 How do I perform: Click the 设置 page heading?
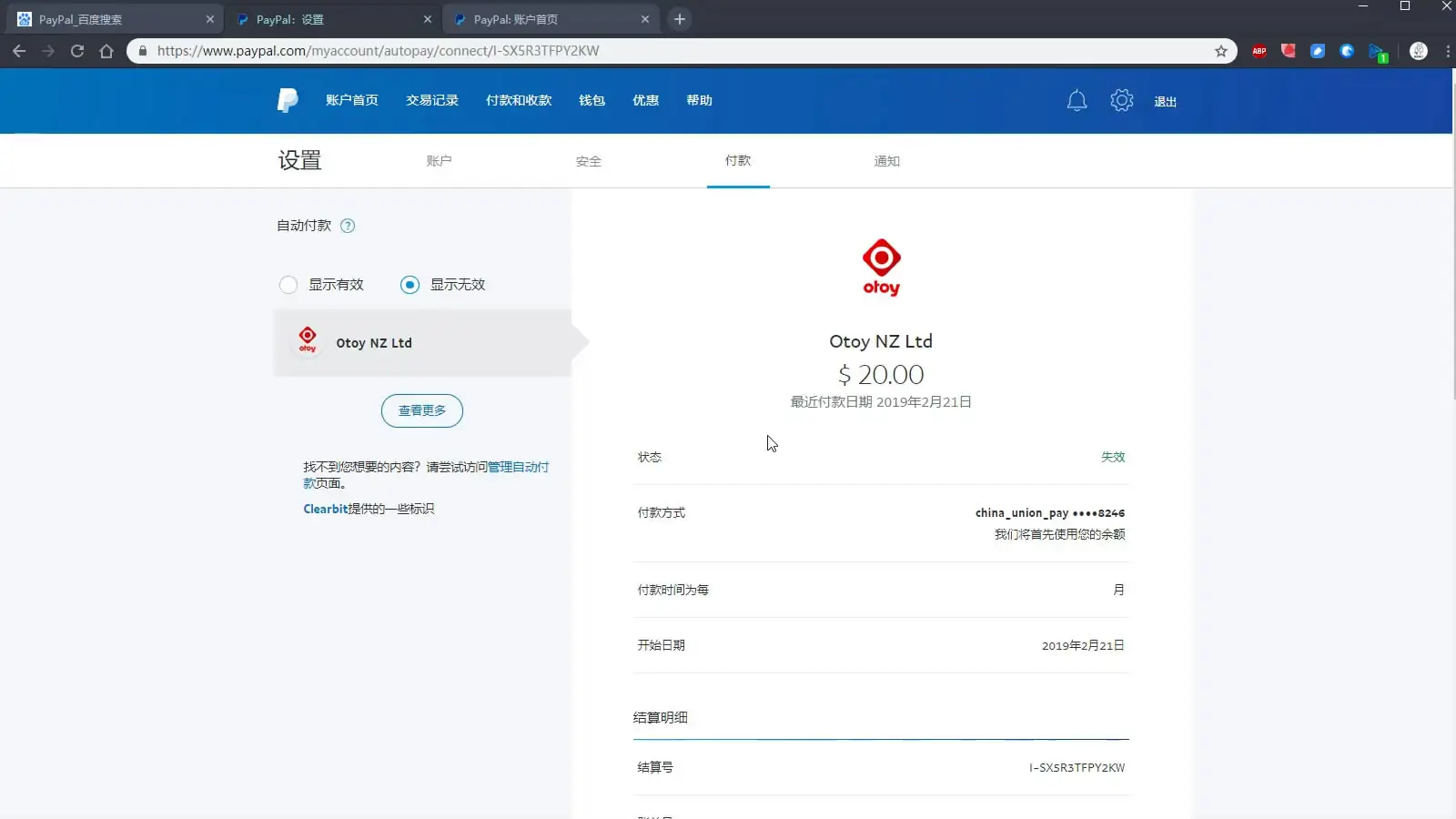tap(299, 160)
